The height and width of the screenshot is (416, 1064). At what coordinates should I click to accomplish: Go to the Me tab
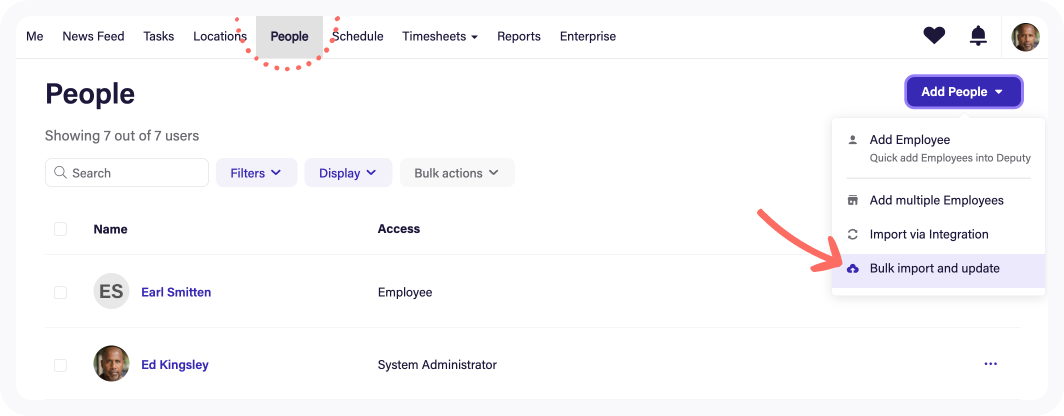(x=35, y=37)
